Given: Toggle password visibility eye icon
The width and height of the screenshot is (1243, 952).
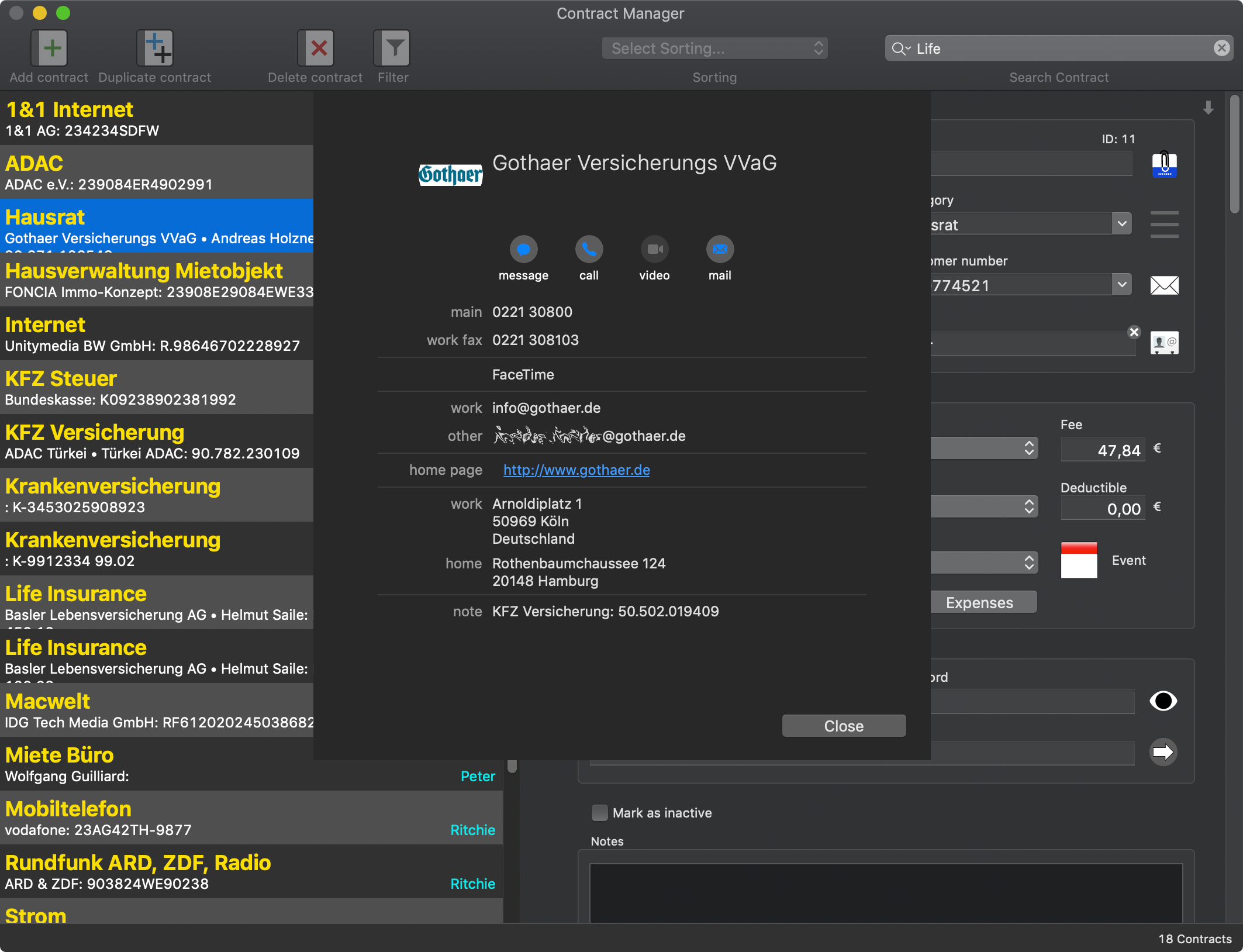Looking at the screenshot, I should [x=1163, y=701].
